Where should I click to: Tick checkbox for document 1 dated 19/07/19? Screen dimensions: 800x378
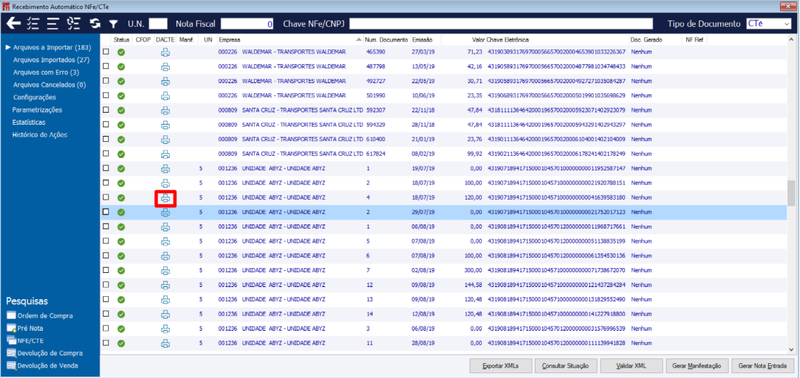pos(106,168)
